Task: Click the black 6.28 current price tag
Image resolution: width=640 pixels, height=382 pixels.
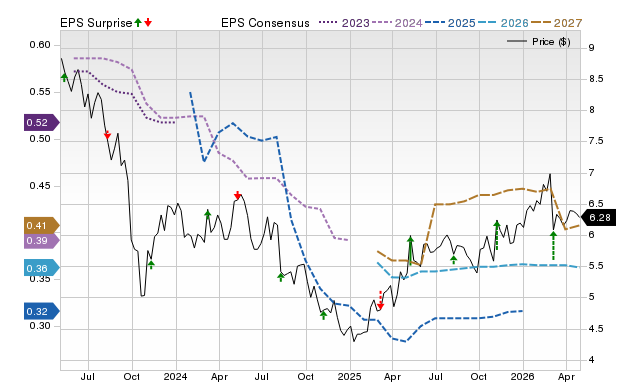Action: tap(598, 218)
